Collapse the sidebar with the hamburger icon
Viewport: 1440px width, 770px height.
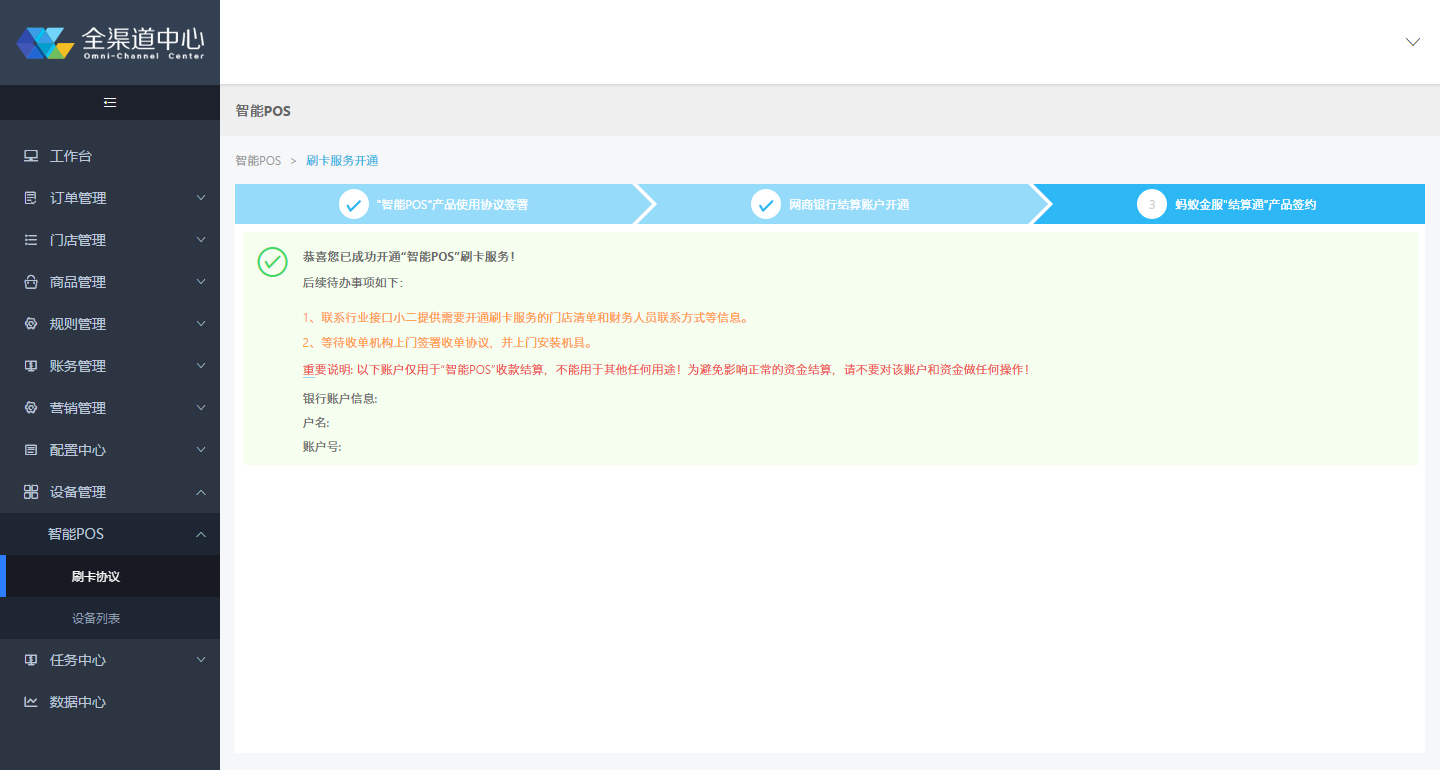tap(110, 102)
